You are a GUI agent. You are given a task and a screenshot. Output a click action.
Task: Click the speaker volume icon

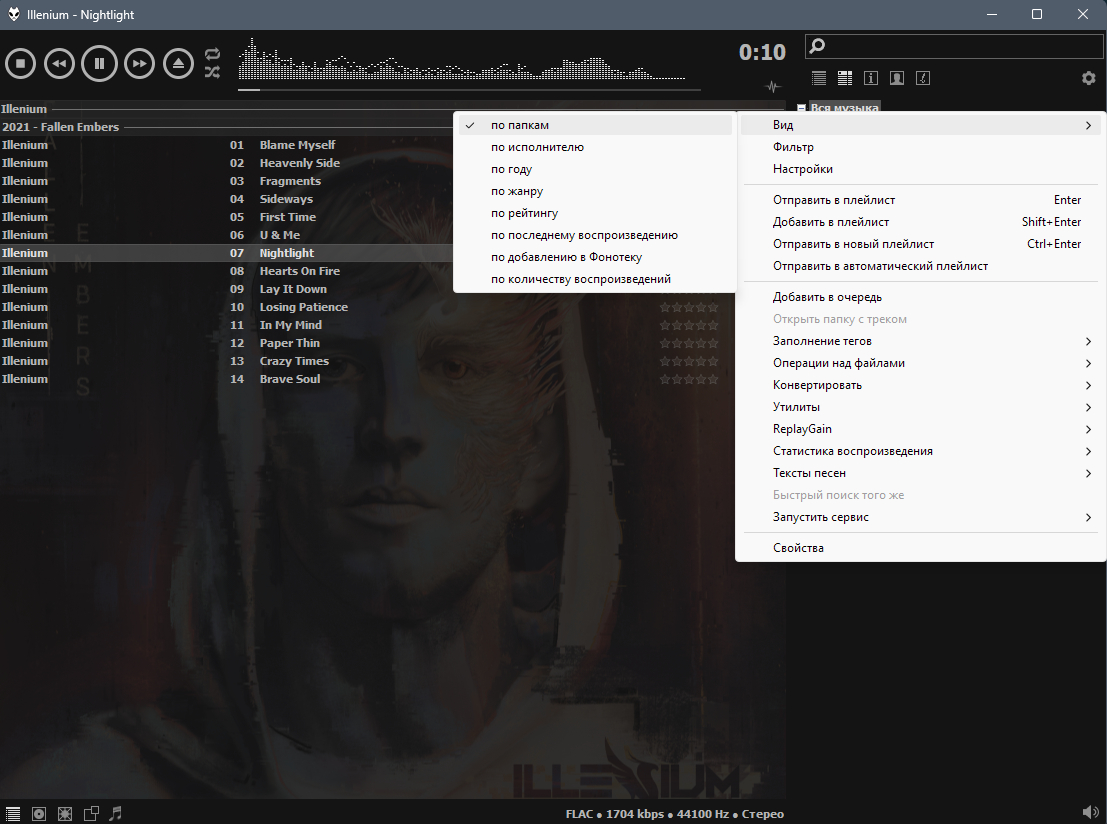[x=1090, y=813]
